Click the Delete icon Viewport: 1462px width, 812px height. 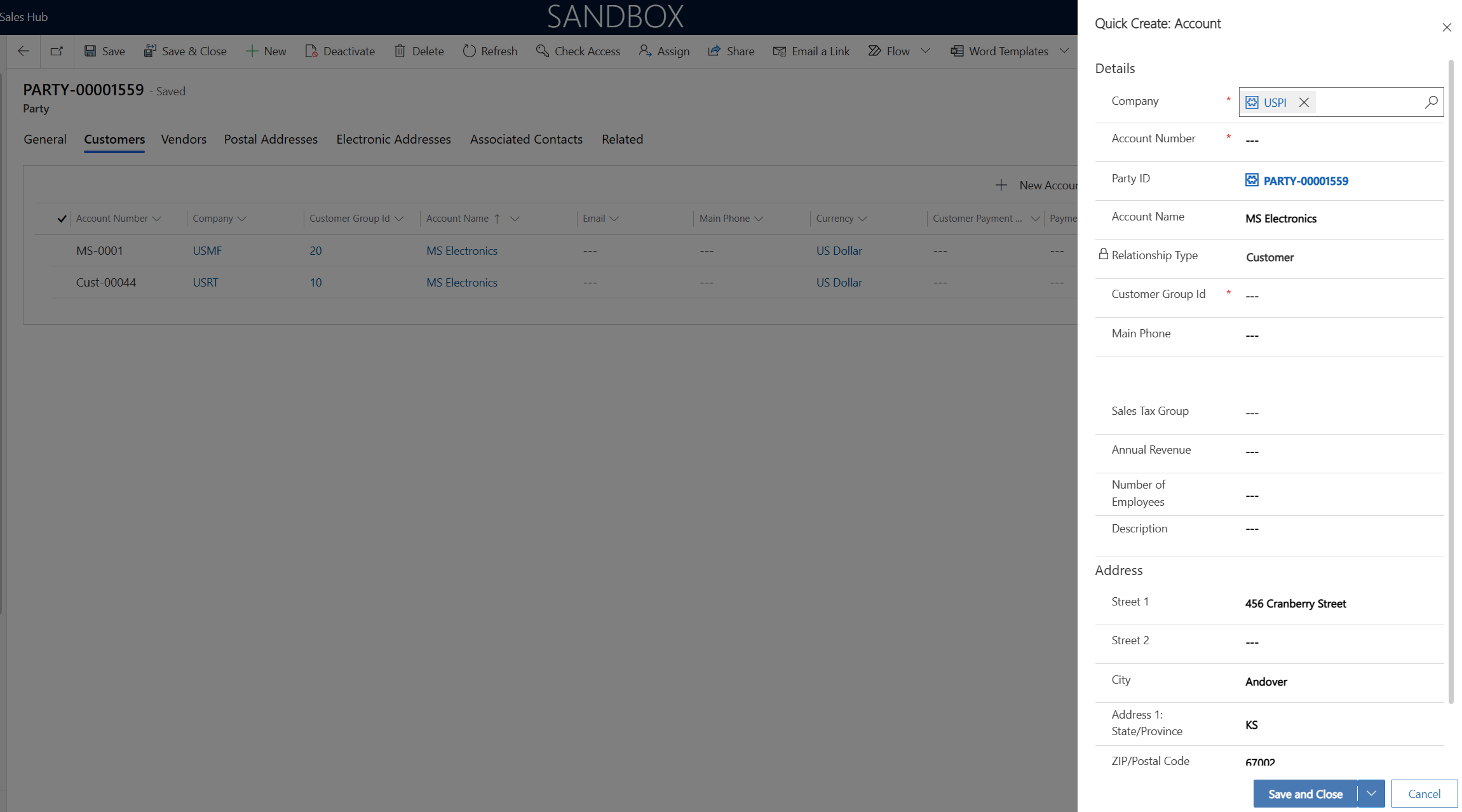[400, 50]
